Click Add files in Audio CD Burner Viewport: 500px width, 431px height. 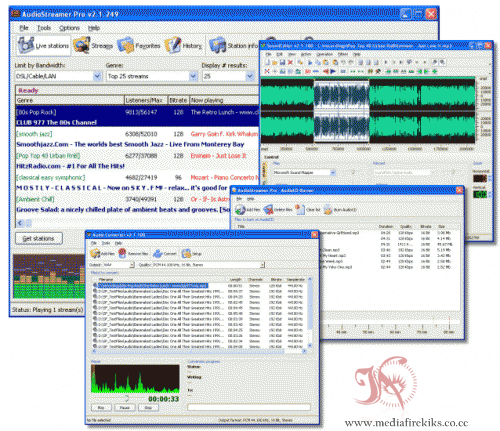pos(247,210)
